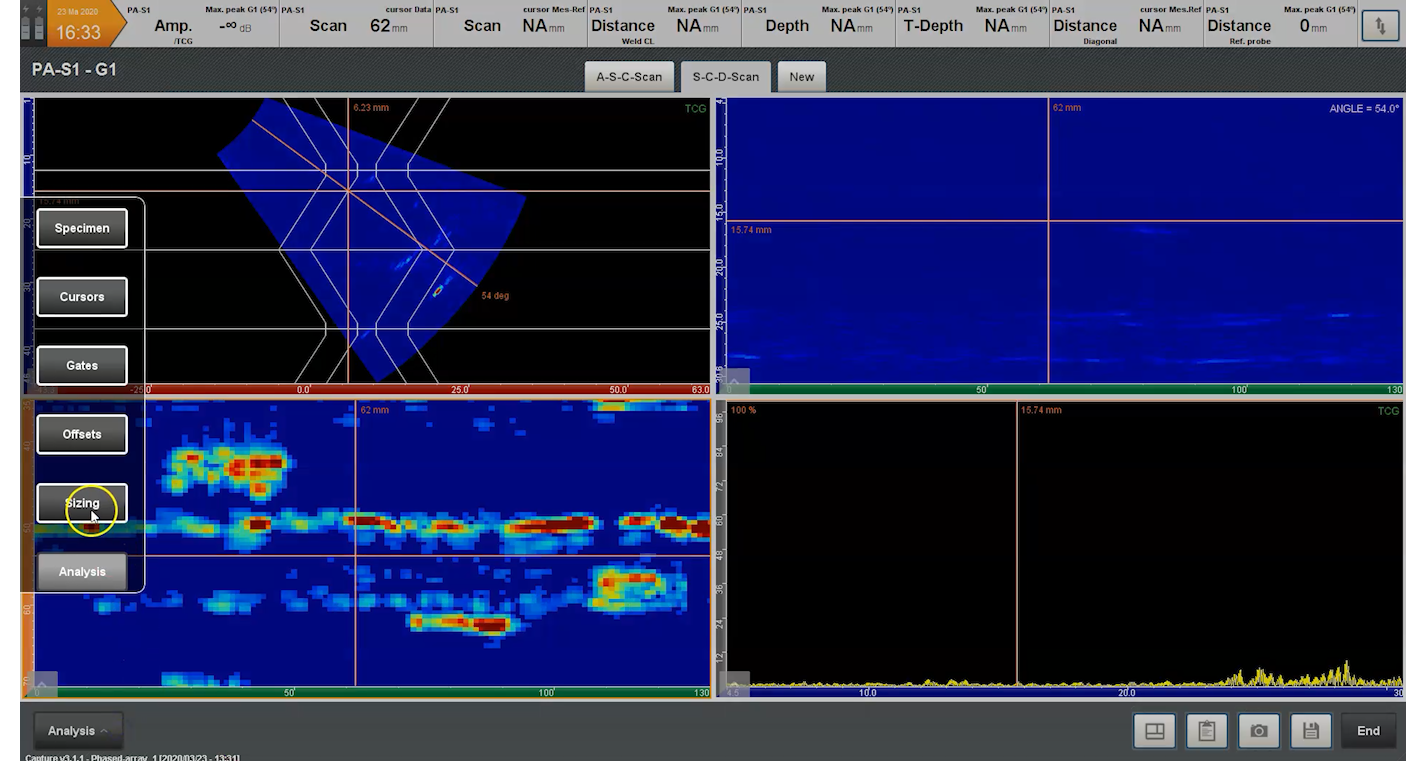Select the Scan cursor Mes-Ref readout
1426x761 pixels.
pos(510,26)
